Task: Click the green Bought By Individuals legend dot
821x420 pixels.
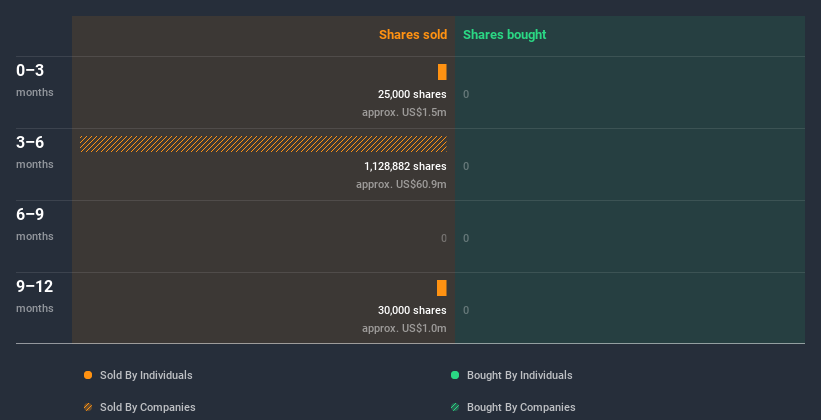Action: (455, 375)
